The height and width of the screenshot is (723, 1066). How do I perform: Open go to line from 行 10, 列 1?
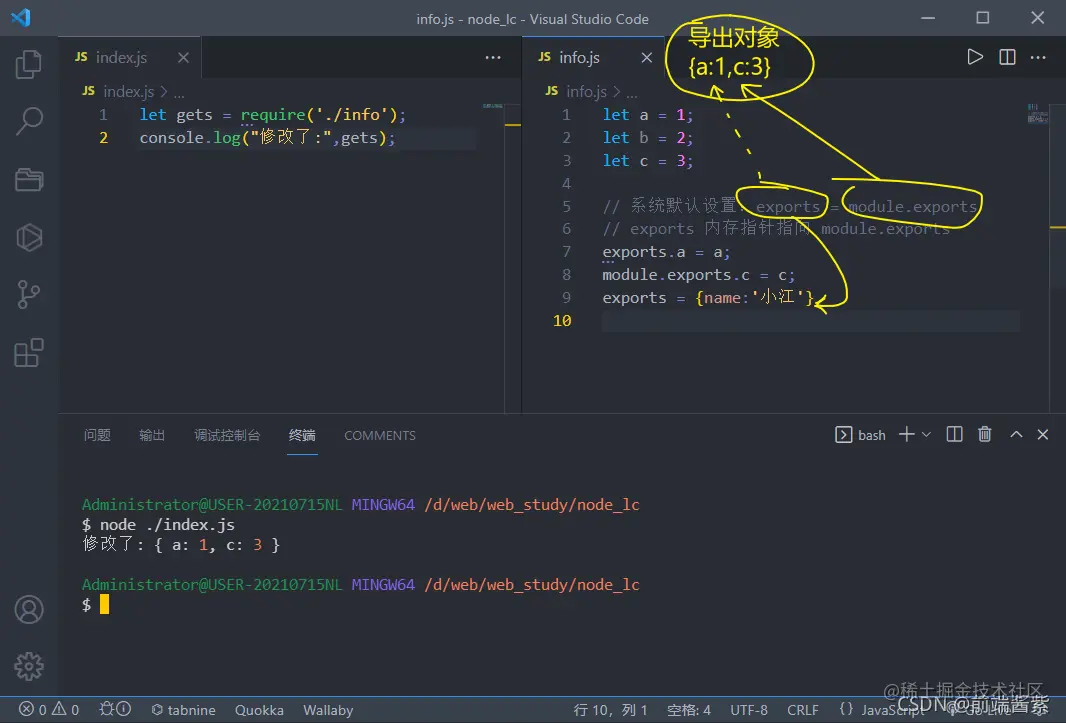610,709
